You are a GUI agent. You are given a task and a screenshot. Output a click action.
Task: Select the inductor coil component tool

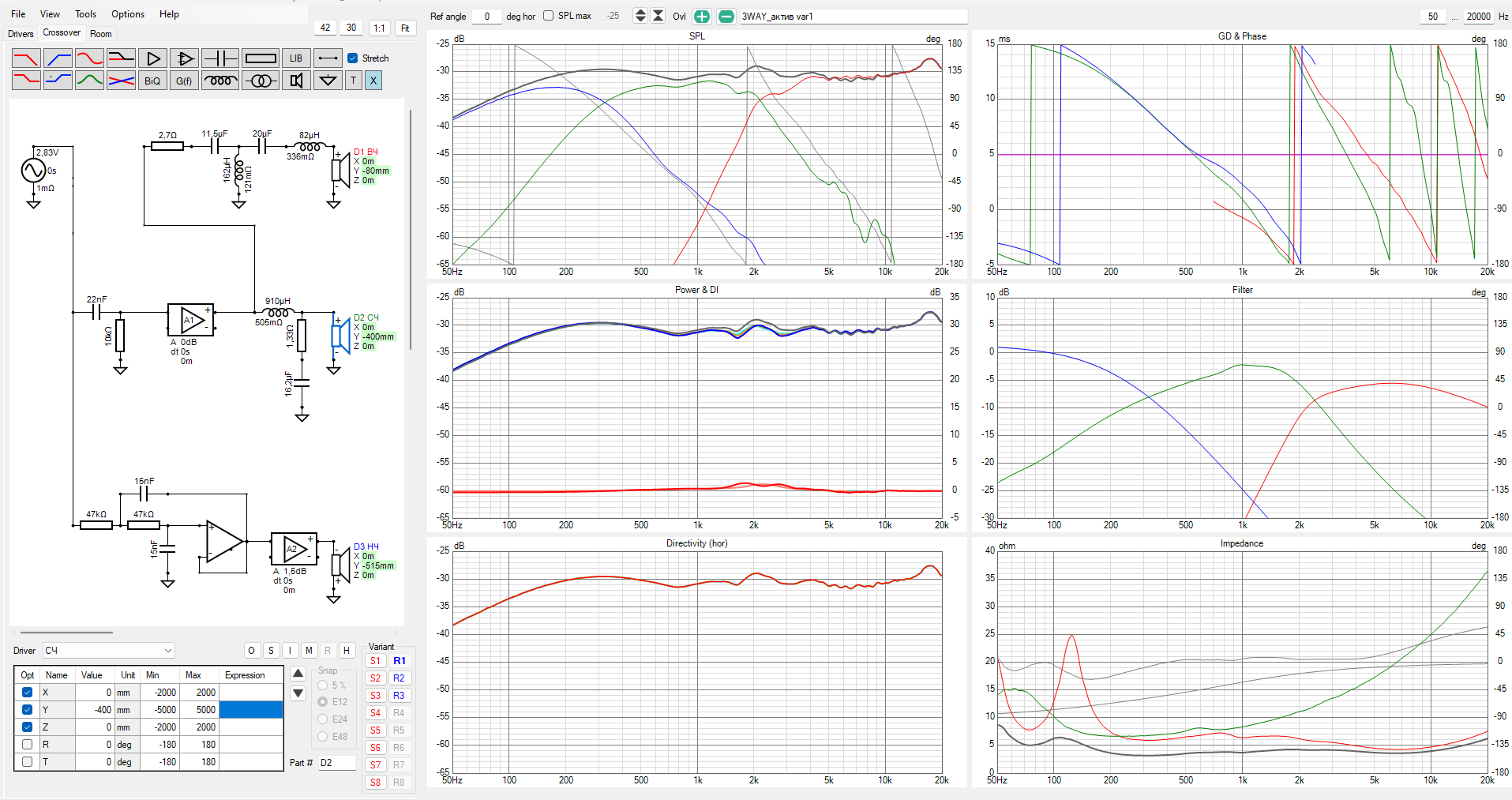click(220, 81)
